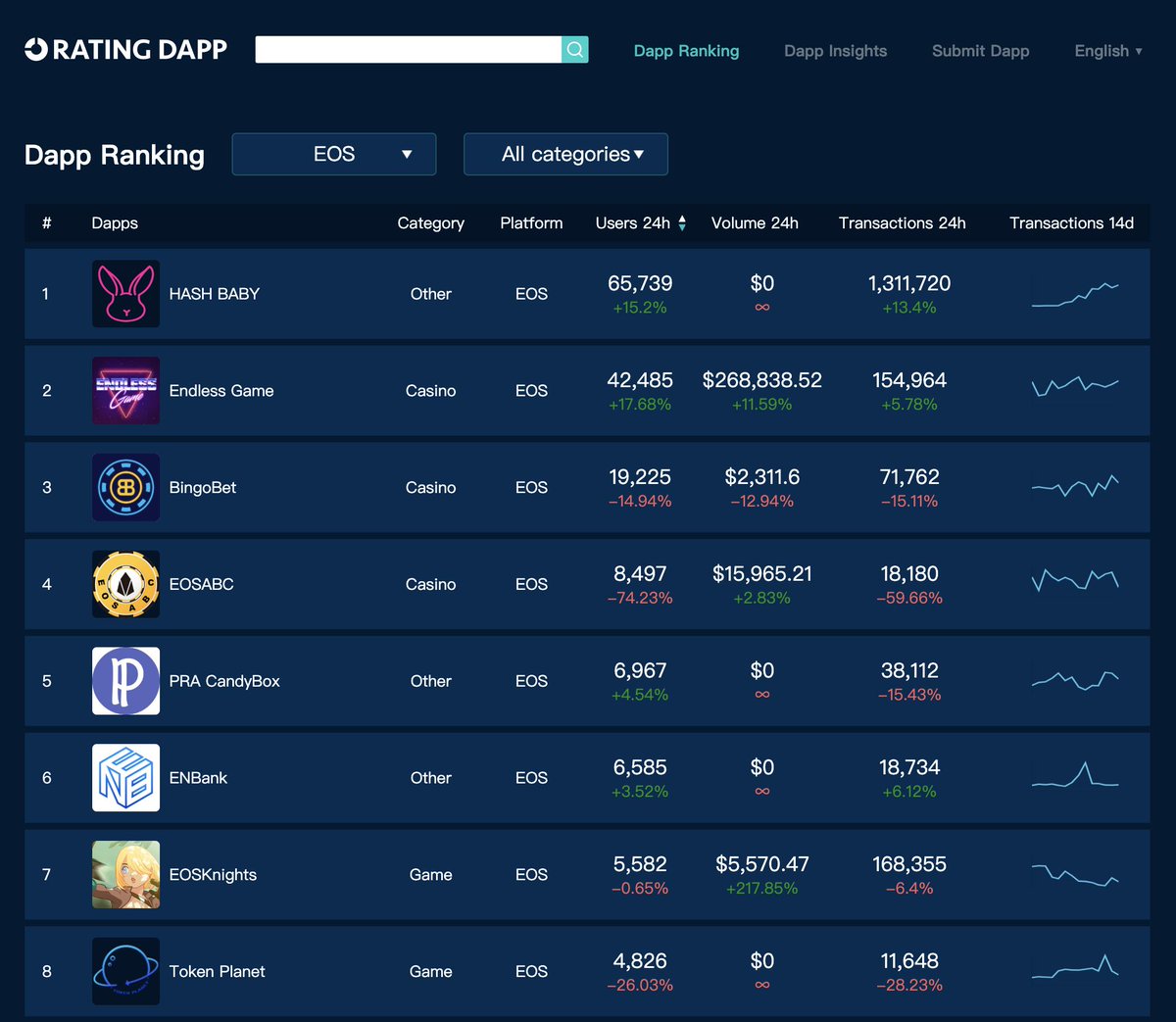Open the HASH BABY dapp link
Image resolution: width=1176 pixels, height=1022 pixels.
[214, 294]
